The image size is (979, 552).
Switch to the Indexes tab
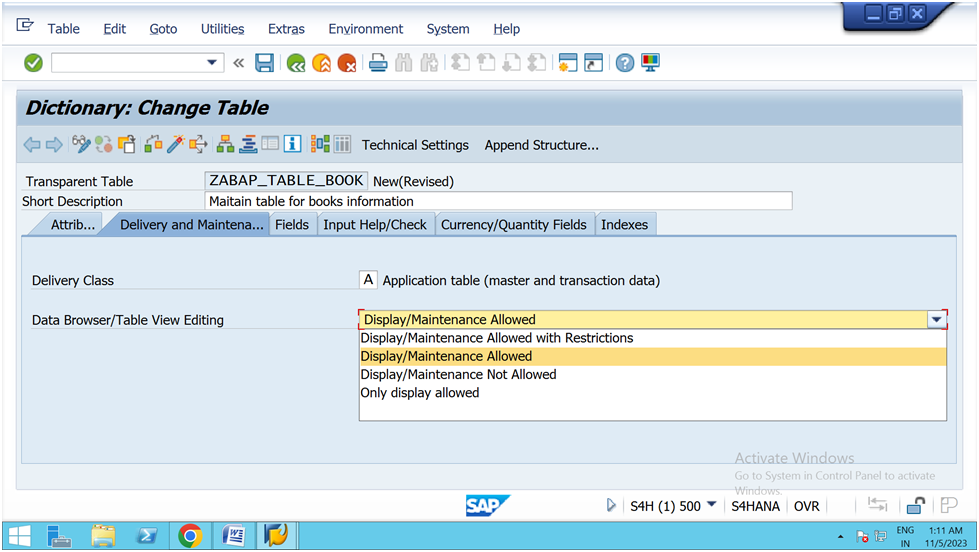click(624, 225)
